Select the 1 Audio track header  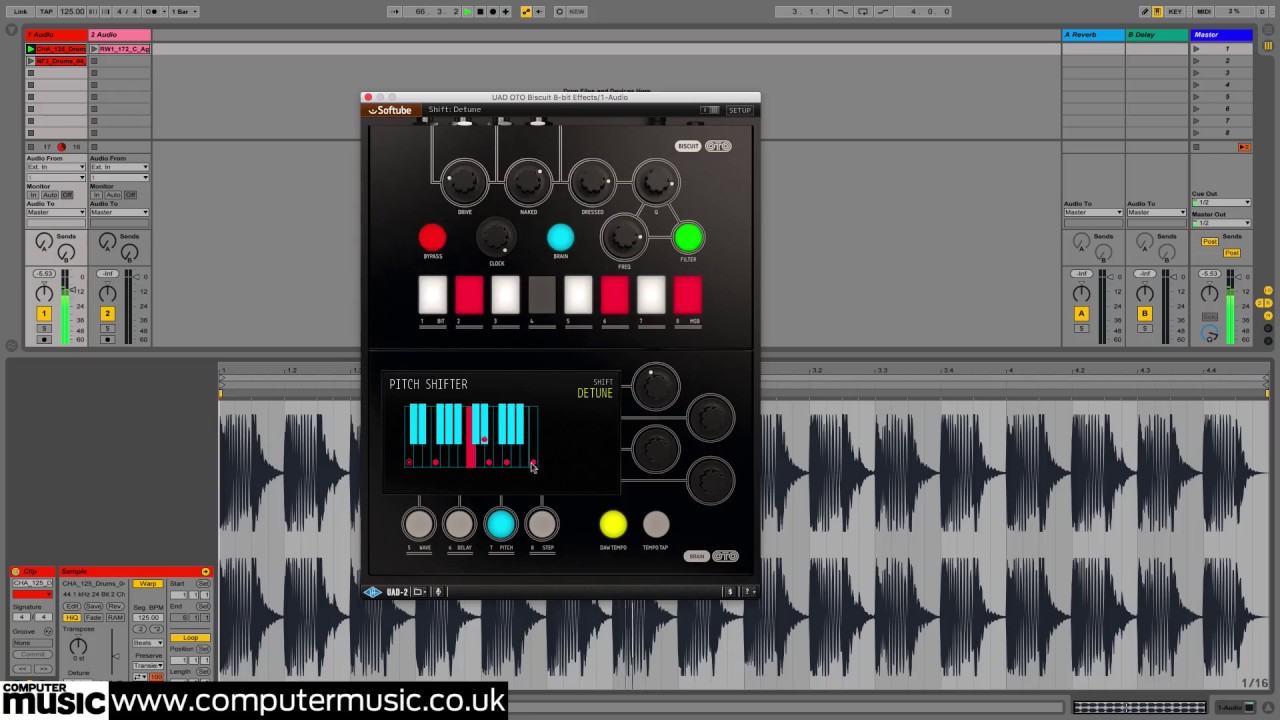[x=57, y=35]
